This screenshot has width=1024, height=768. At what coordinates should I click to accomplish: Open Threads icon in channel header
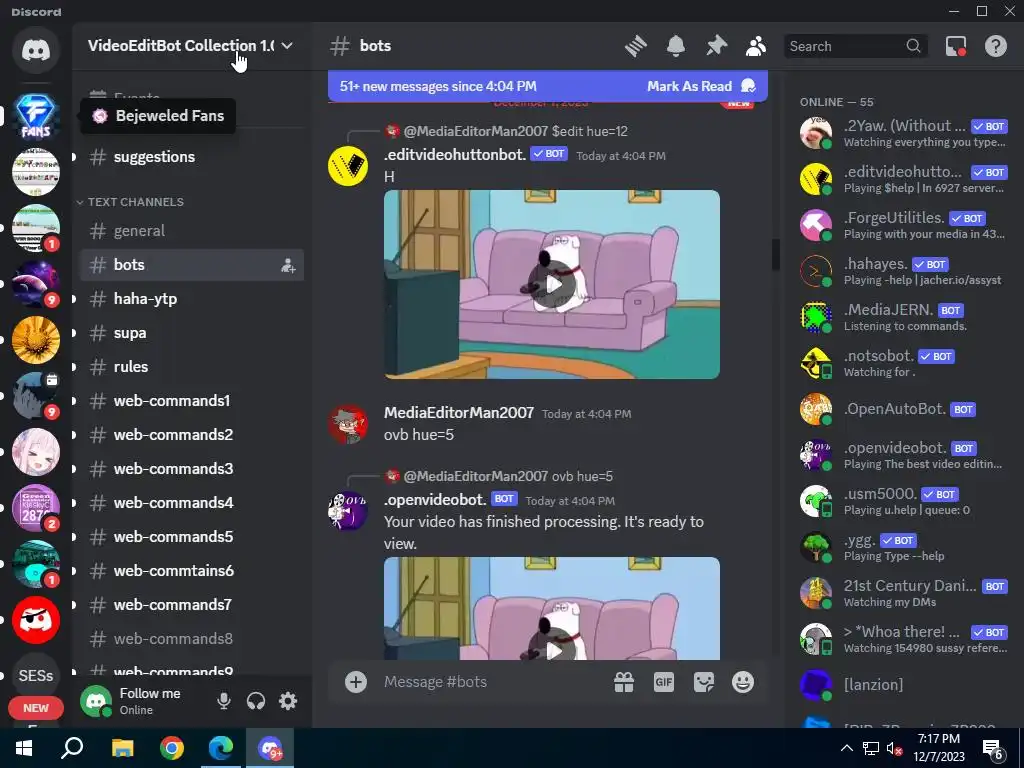click(635, 46)
